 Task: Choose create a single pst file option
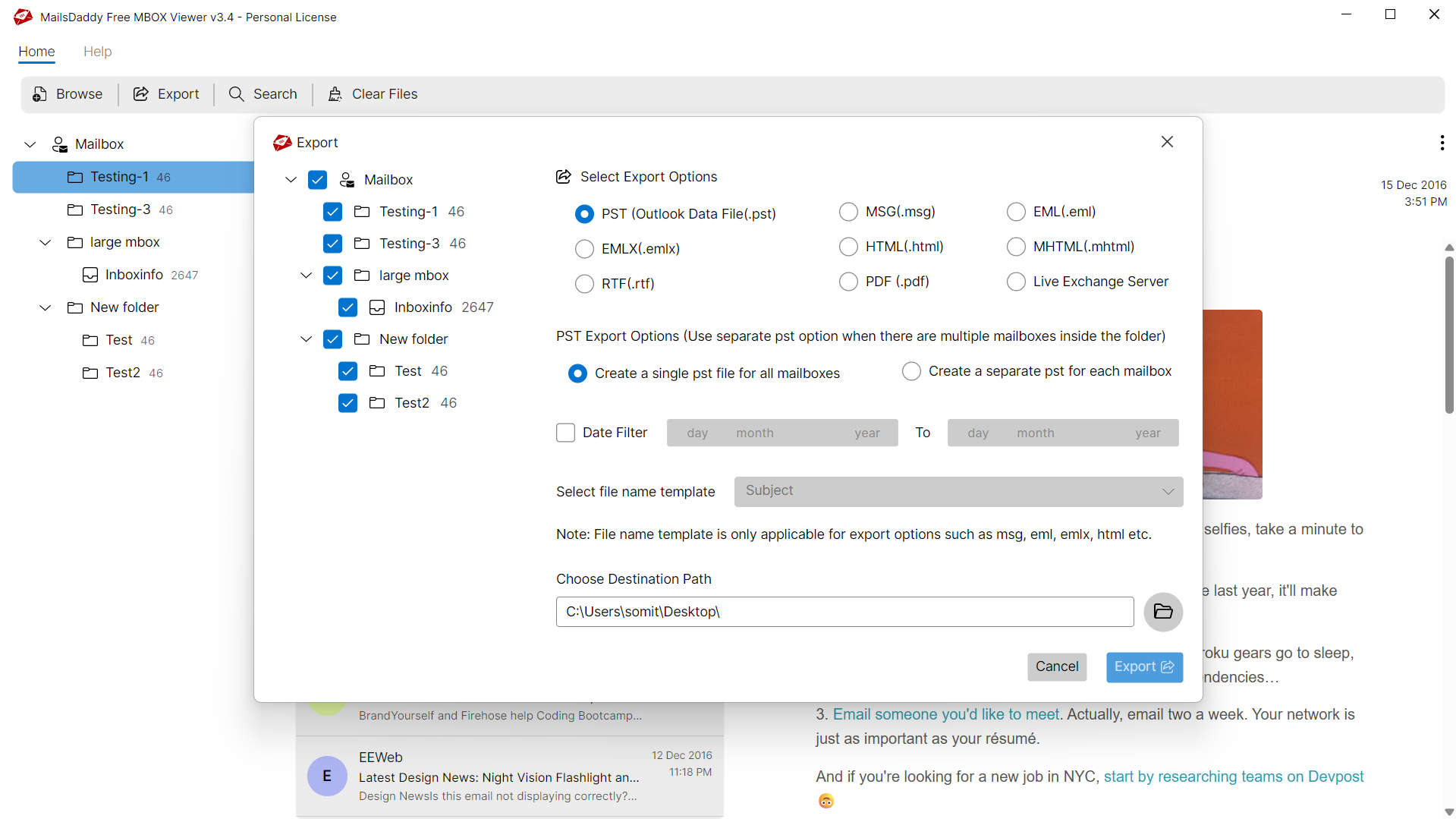coord(577,373)
